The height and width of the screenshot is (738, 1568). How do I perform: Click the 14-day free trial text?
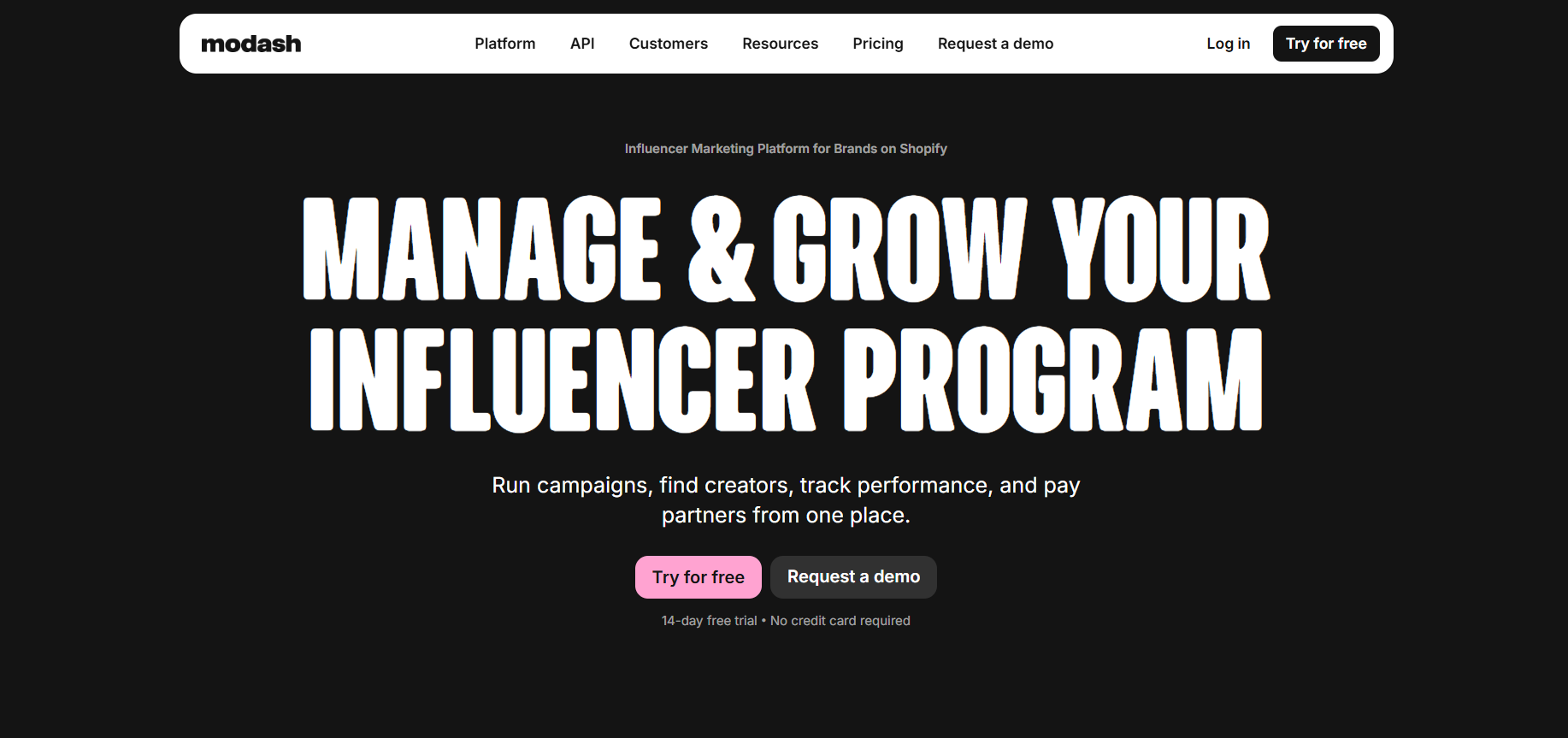709,621
